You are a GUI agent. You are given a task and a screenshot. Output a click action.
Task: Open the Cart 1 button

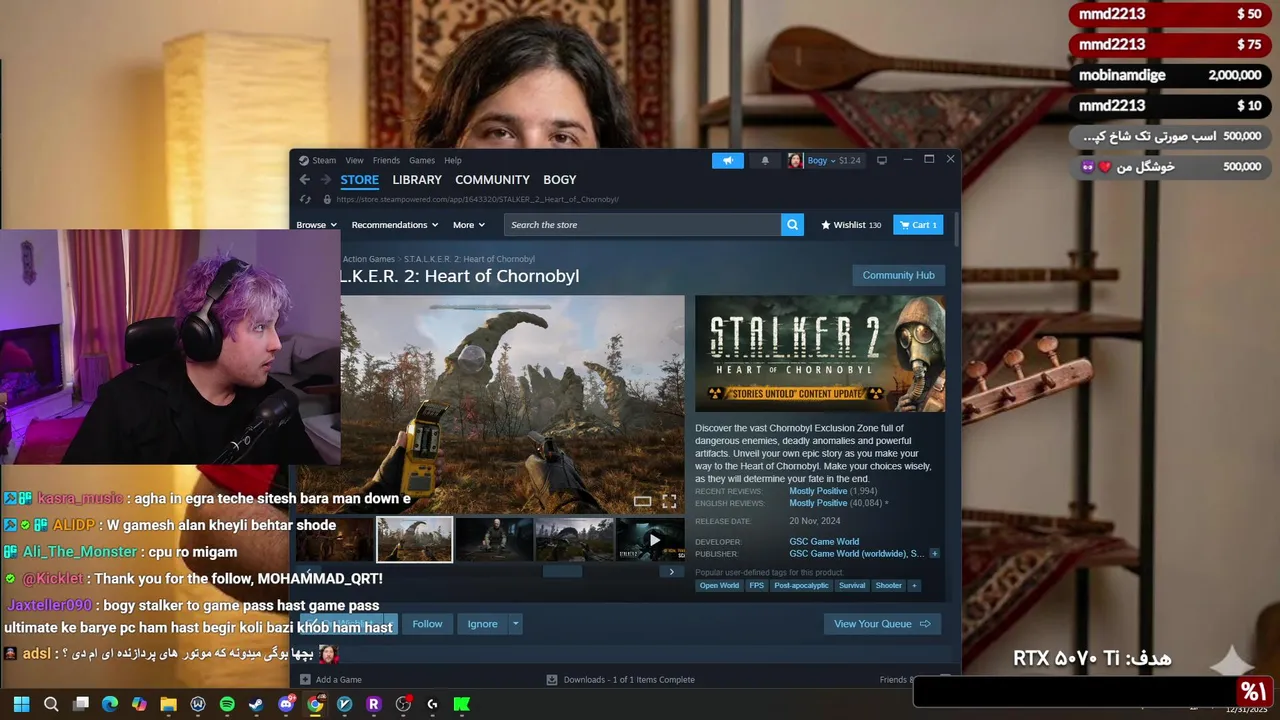[x=918, y=225]
